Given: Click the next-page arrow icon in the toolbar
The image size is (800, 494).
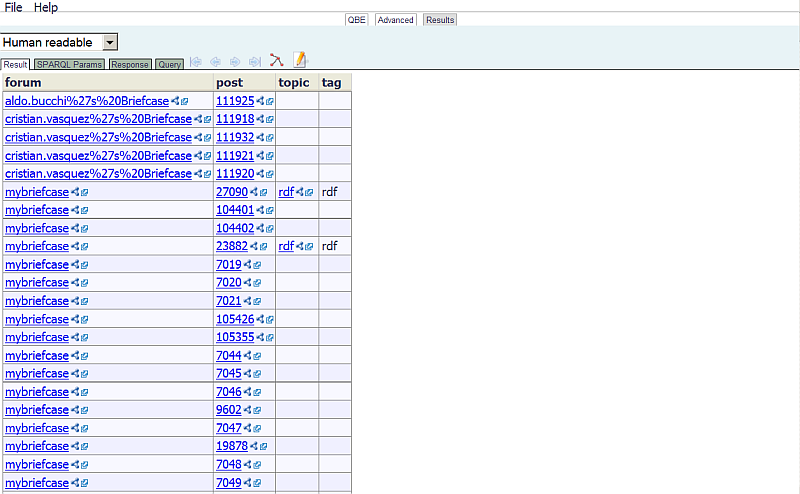Looking at the screenshot, I should [x=235, y=62].
